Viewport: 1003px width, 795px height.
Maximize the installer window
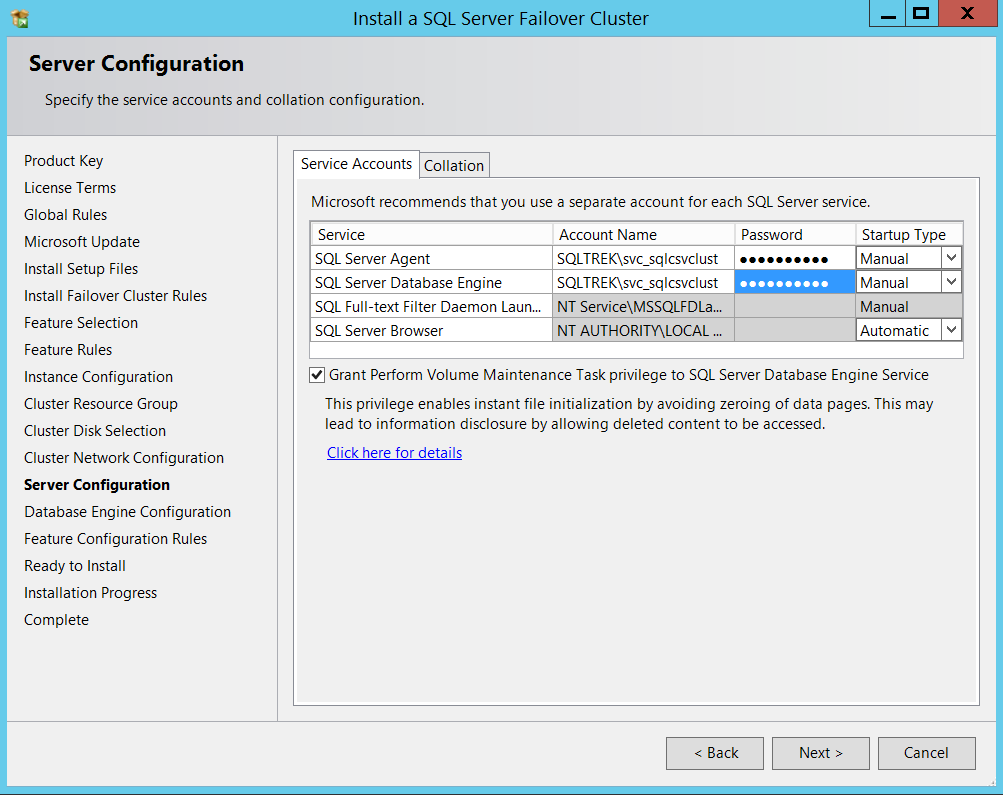pyautogui.click(x=921, y=14)
